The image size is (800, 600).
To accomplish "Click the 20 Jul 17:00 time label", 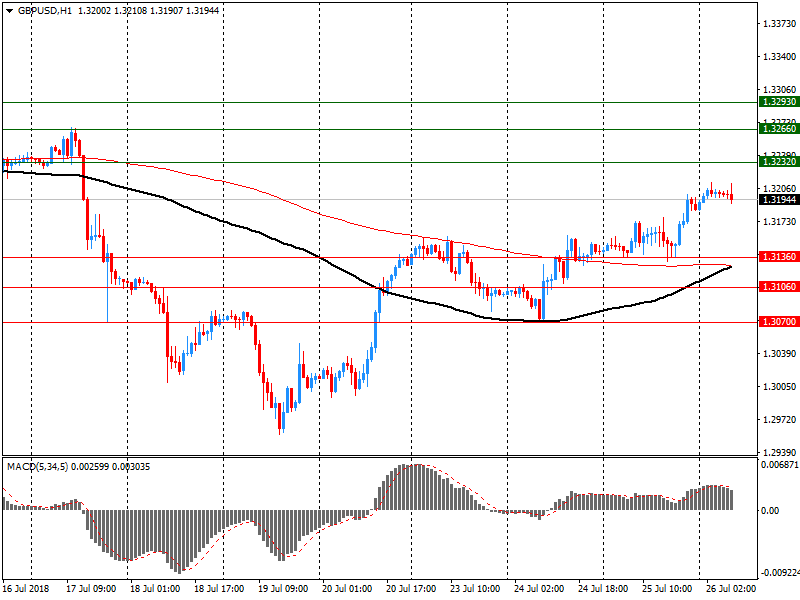I will pyautogui.click(x=411, y=589).
